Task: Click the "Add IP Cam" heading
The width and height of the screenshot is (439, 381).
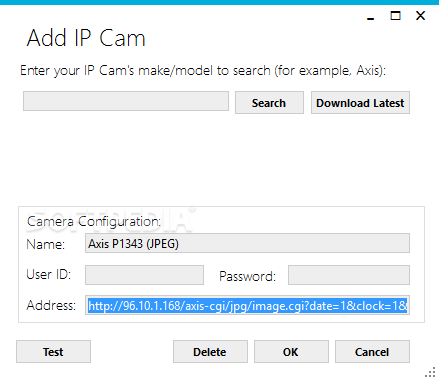Action: 86,38
